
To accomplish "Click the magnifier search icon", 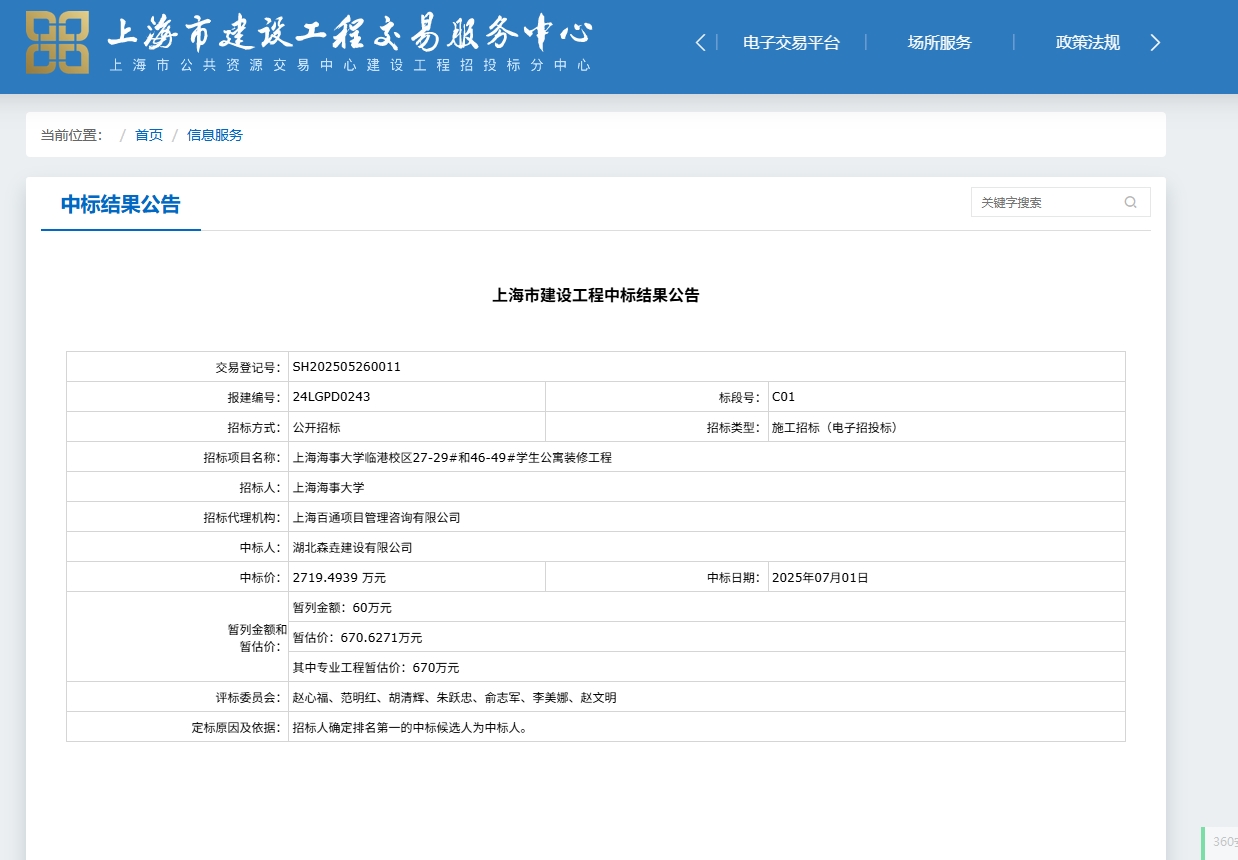I will (1130, 202).
